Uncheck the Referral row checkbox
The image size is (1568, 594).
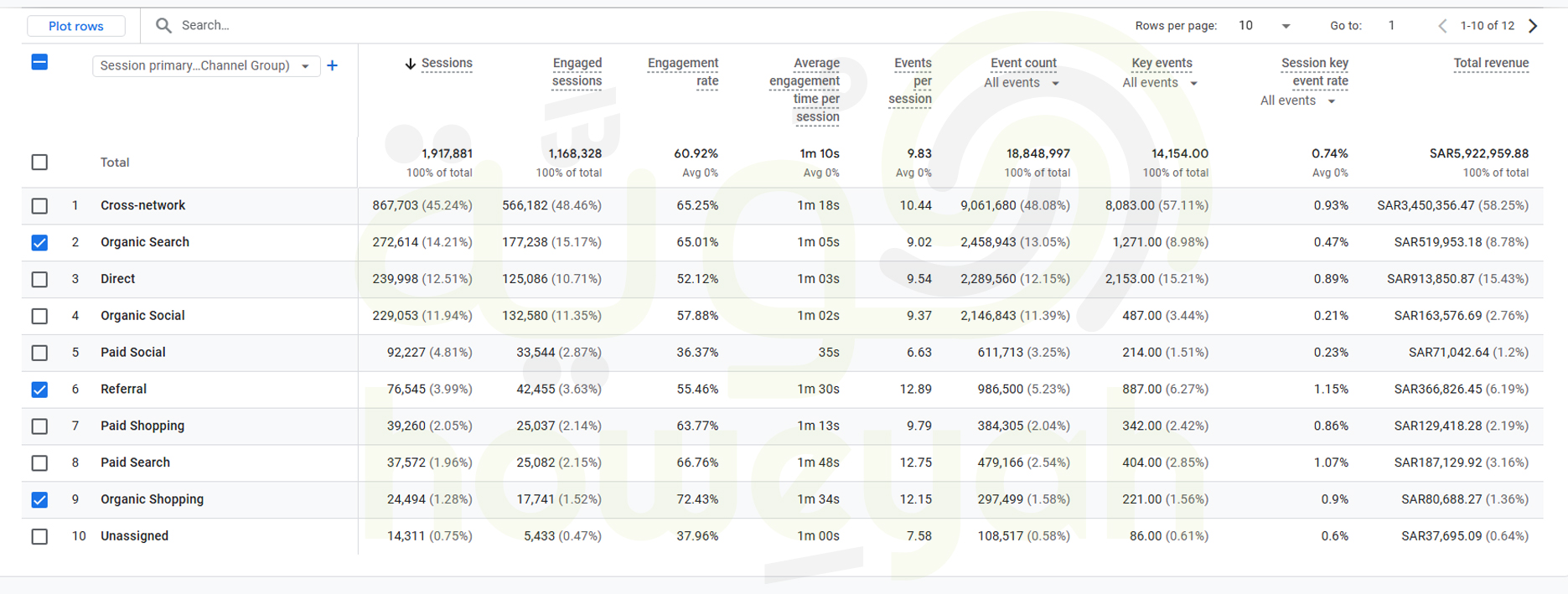pos(39,390)
